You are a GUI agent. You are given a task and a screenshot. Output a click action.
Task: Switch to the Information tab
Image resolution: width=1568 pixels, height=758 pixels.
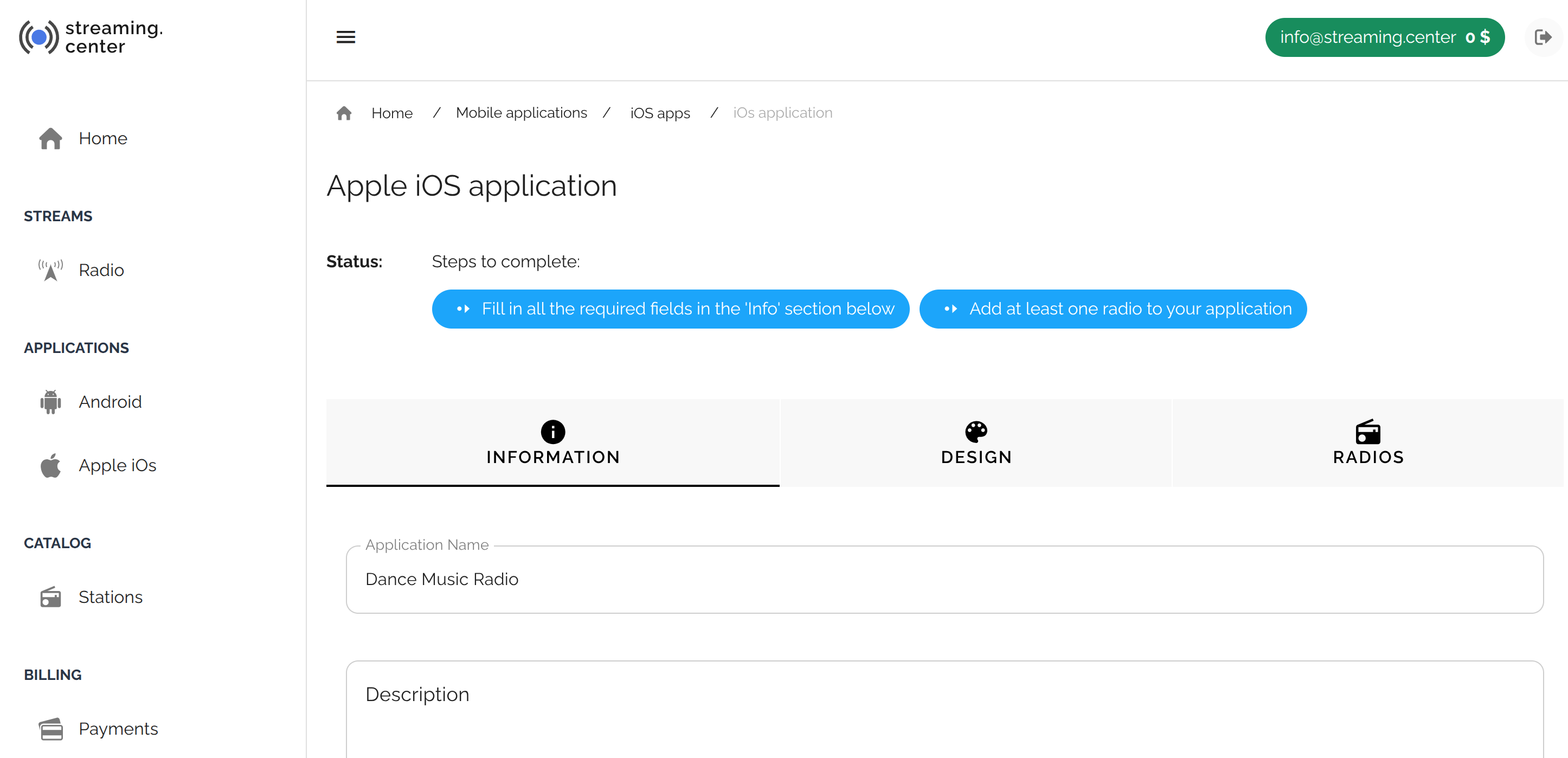[x=552, y=442]
